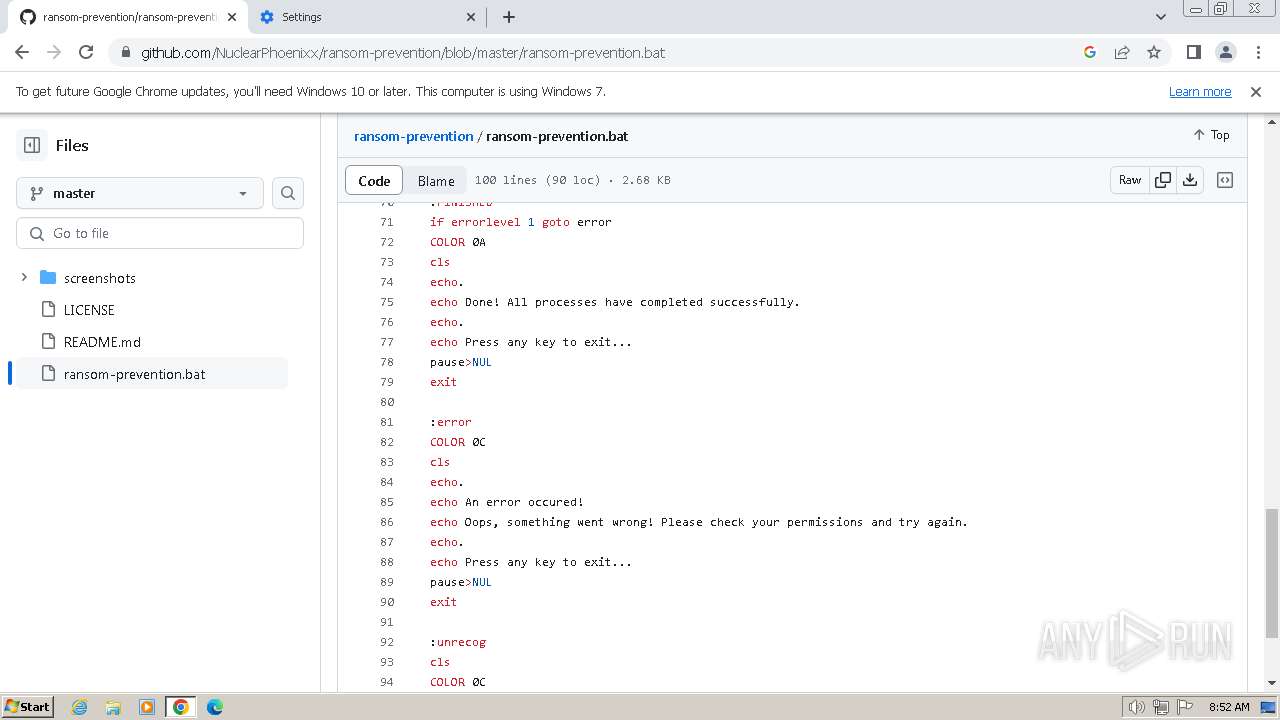
Task: Click the address bar URL
Action: coord(403,53)
